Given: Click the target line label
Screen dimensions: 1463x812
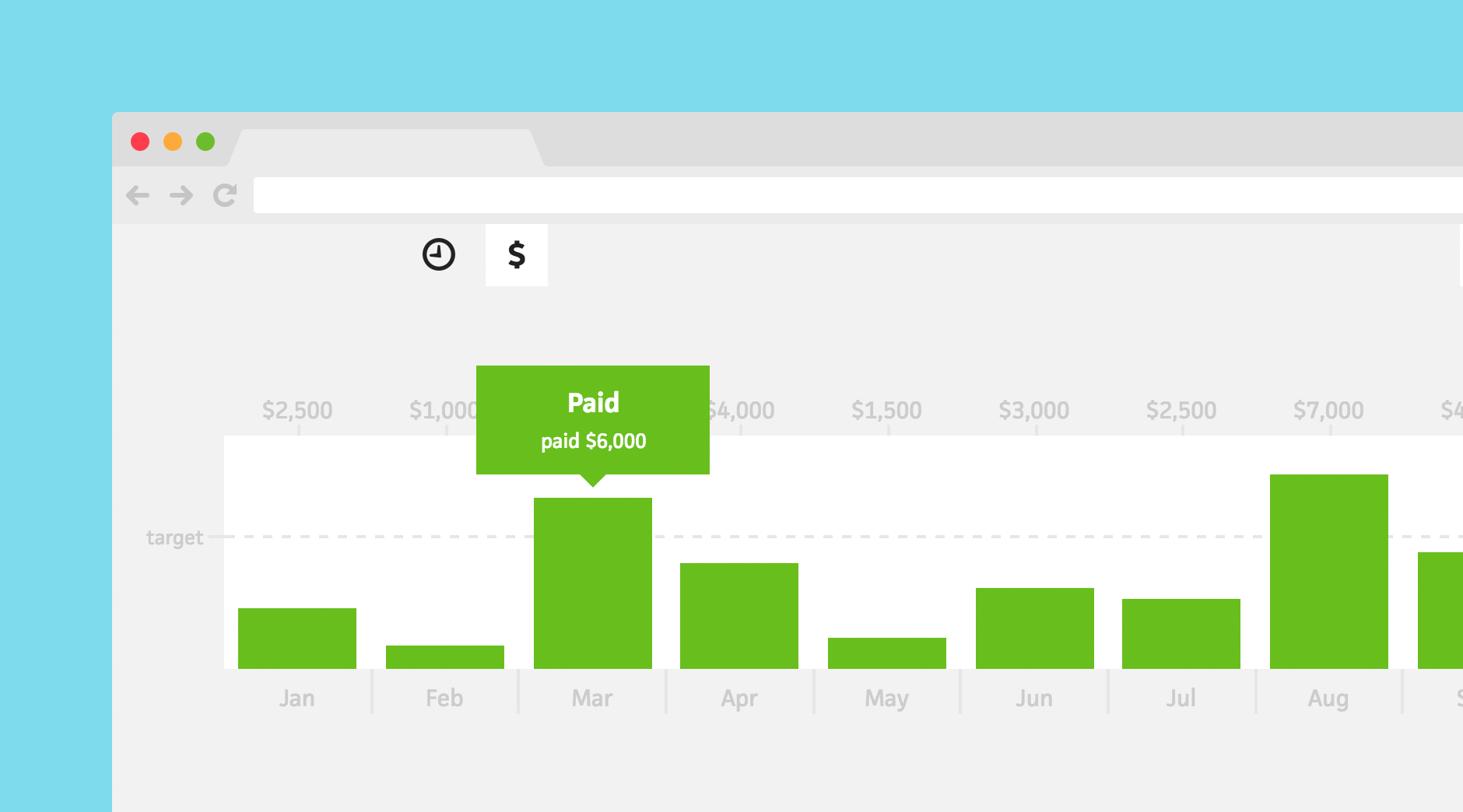Looking at the screenshot, I should [174, 537].
